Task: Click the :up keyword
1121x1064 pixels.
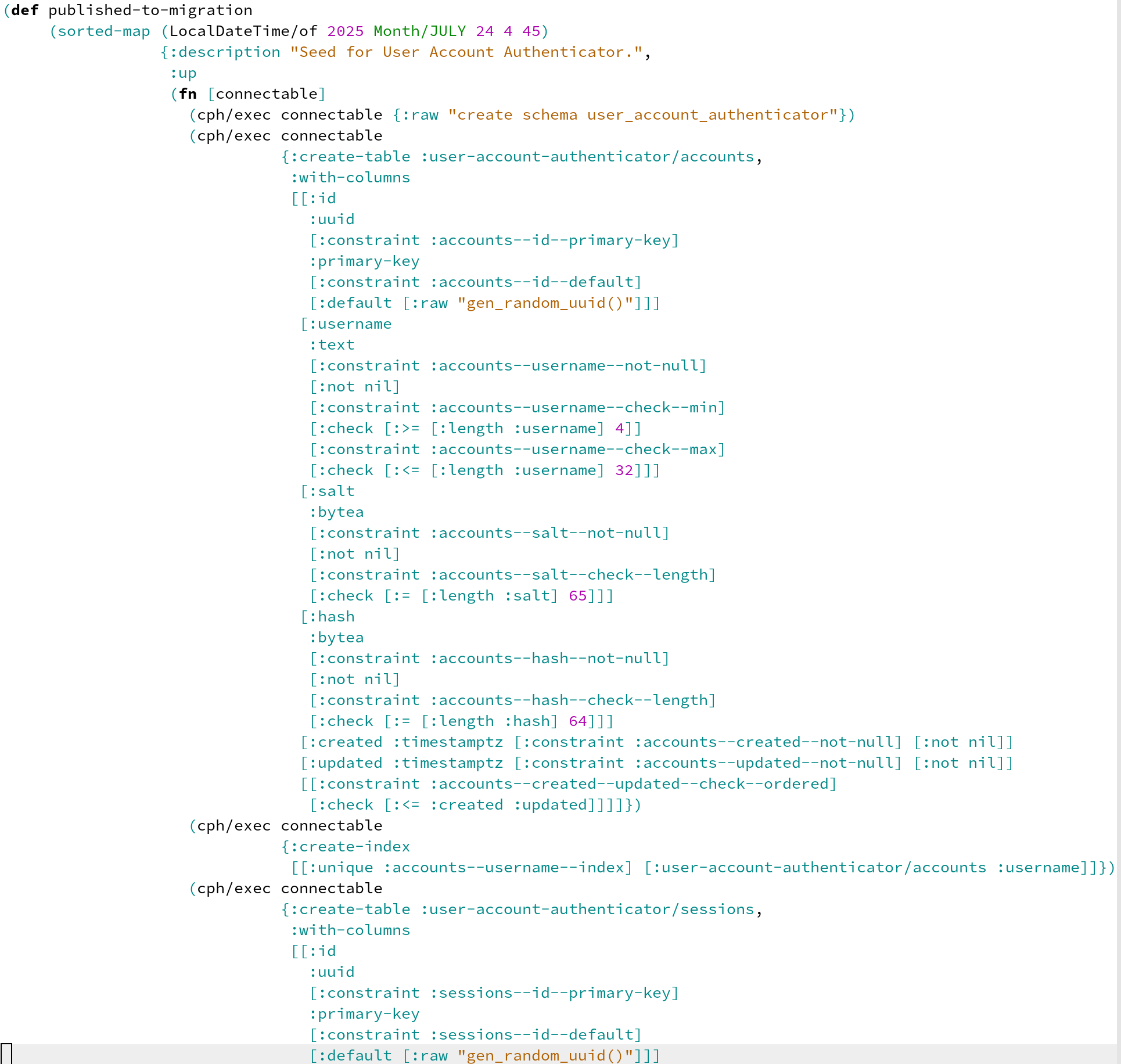Action: tap(183, 73)
